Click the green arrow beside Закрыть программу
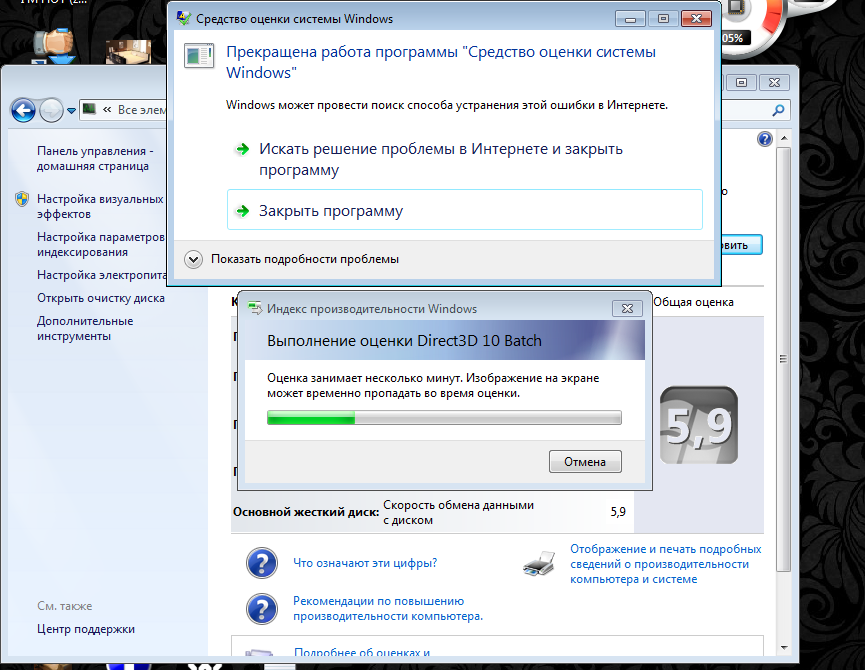The height and width of the screenshot is (670, 865). click(242, 211)
